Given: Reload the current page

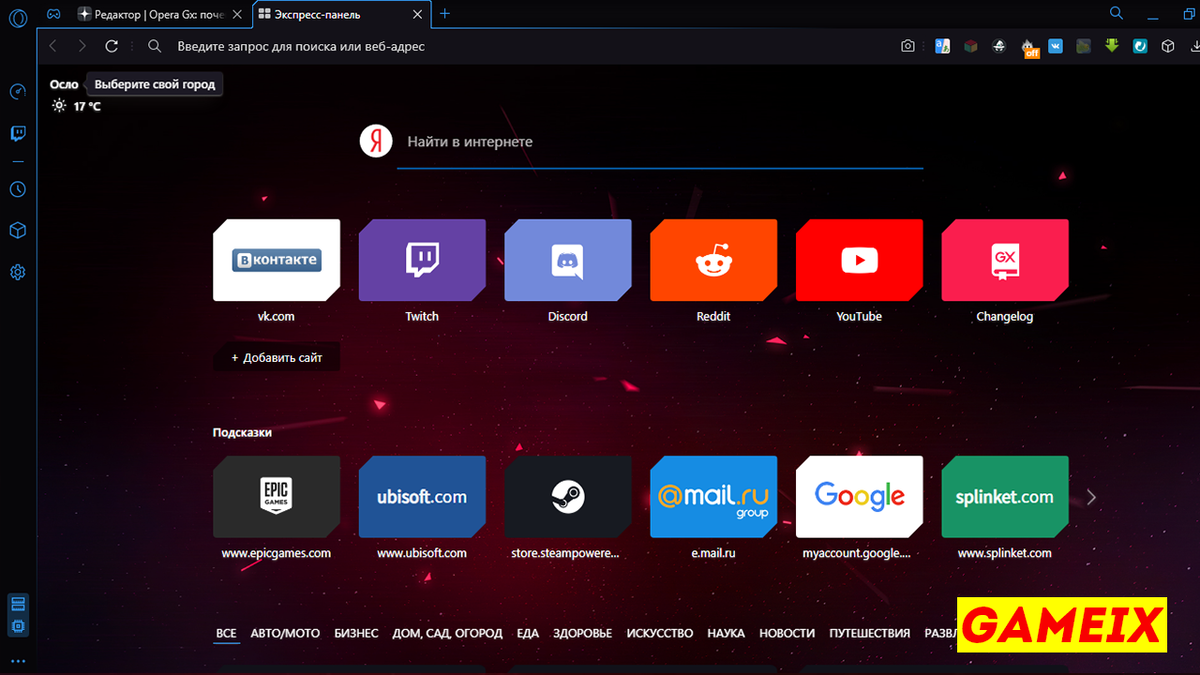Looking at the screenshot, I should click(x=112, y=46).
